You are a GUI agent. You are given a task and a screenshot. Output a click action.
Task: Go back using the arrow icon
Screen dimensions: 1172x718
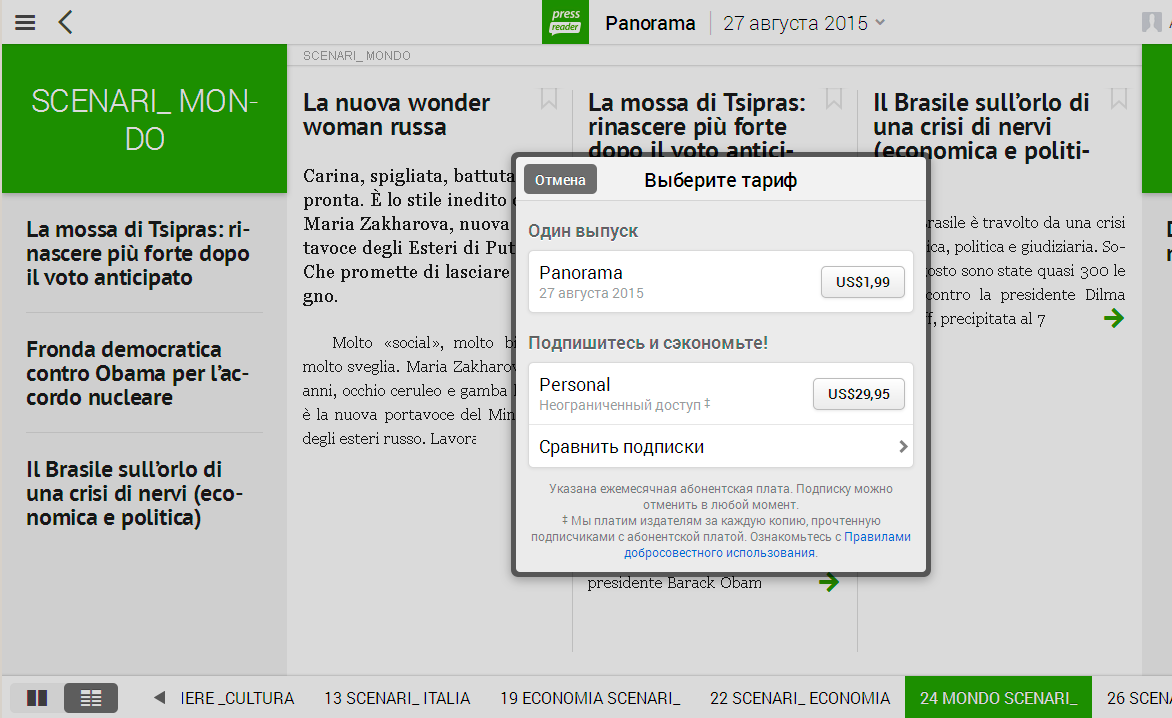coord(66,22)
